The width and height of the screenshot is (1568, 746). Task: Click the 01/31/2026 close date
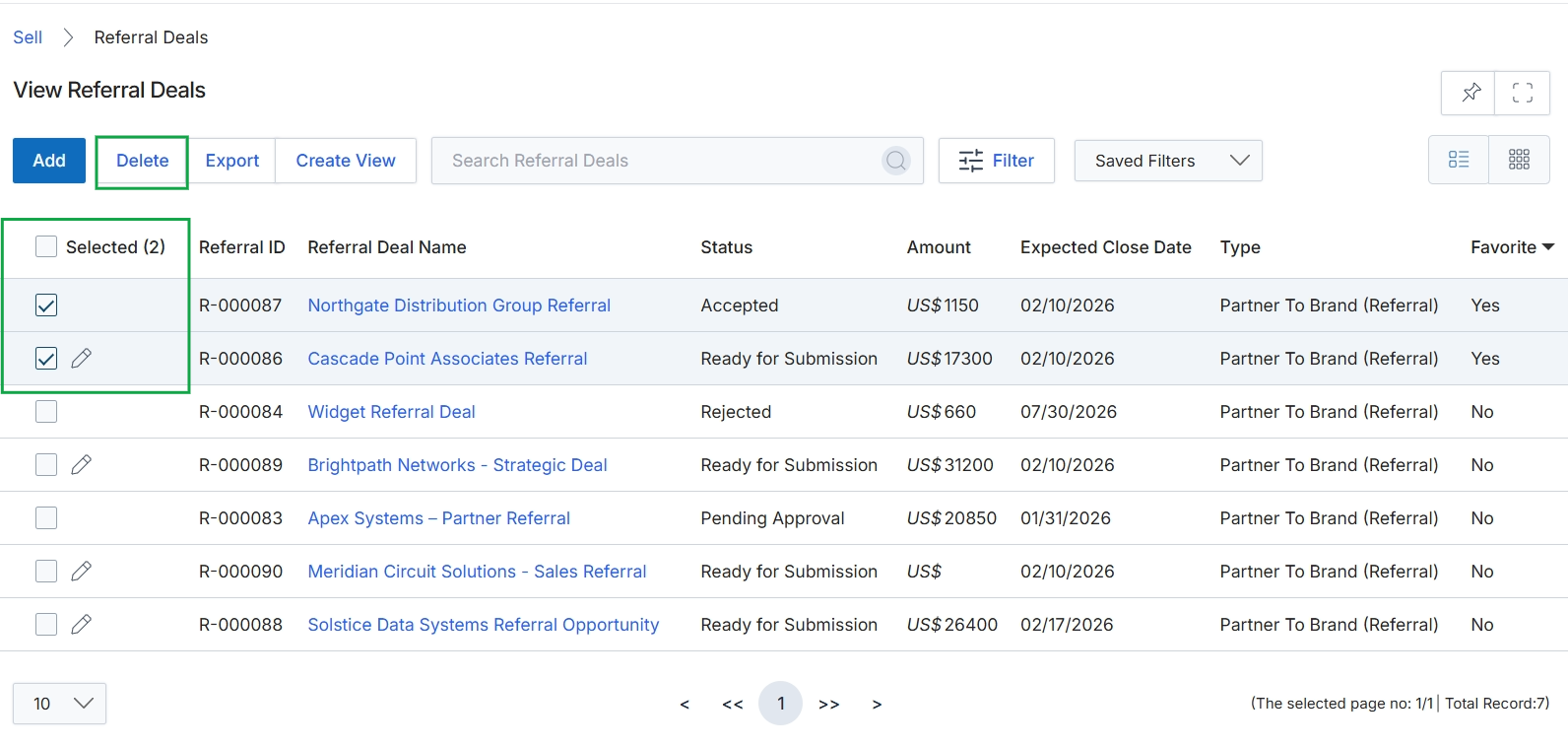[1066, 518]
